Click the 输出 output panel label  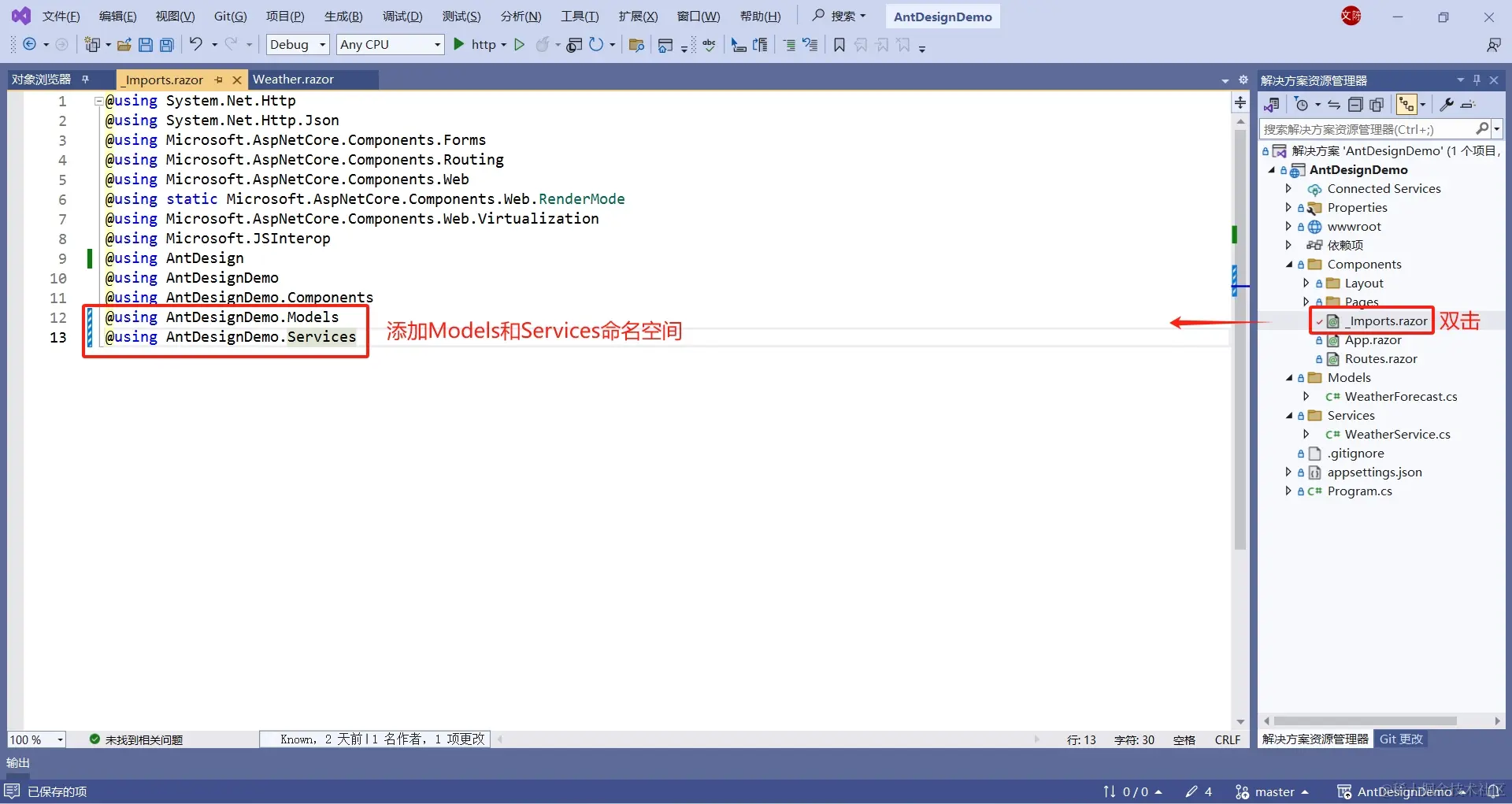pos(18,762)
